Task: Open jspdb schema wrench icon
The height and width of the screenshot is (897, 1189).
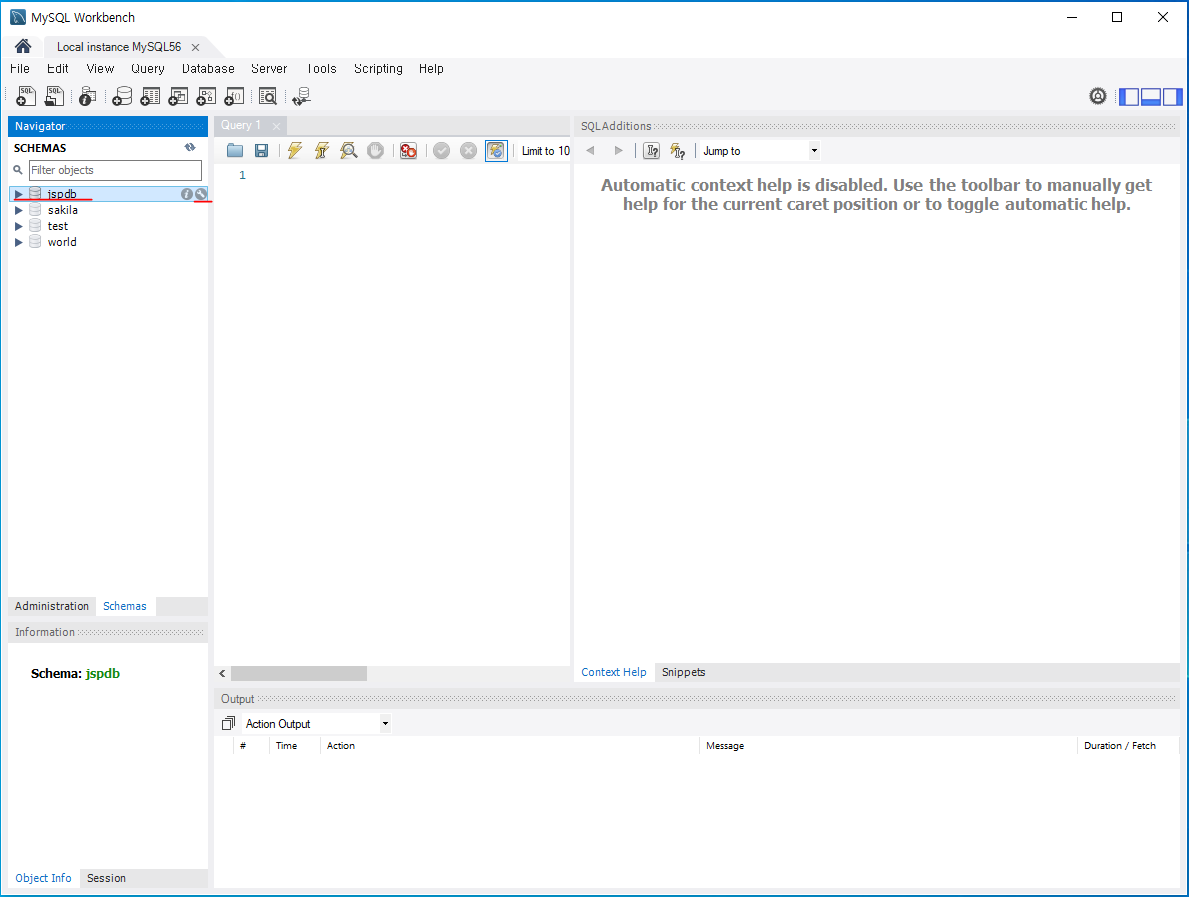Action: tap(200, 194)
